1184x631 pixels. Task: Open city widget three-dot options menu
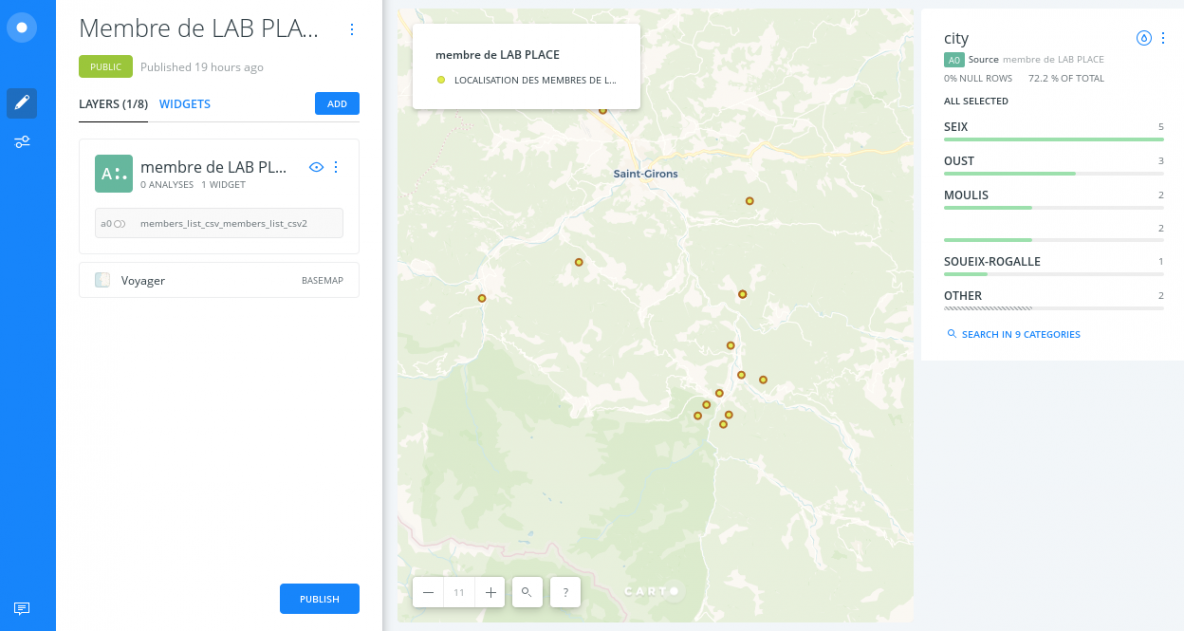(1163, 38)
